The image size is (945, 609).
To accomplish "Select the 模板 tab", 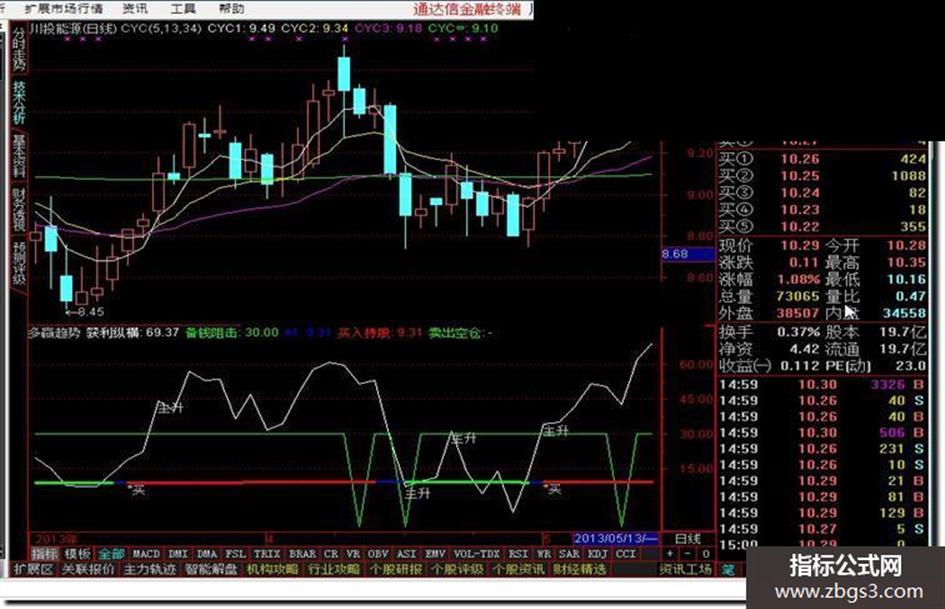I will pos(77,554).
